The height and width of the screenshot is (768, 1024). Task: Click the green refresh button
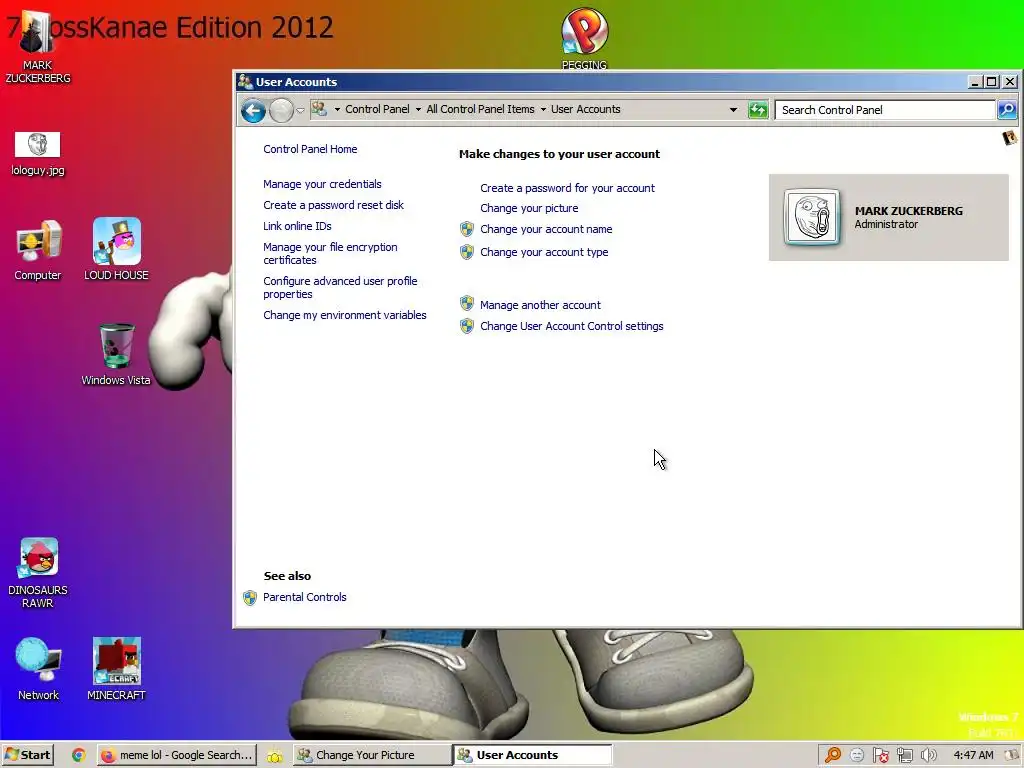point(758,110)
